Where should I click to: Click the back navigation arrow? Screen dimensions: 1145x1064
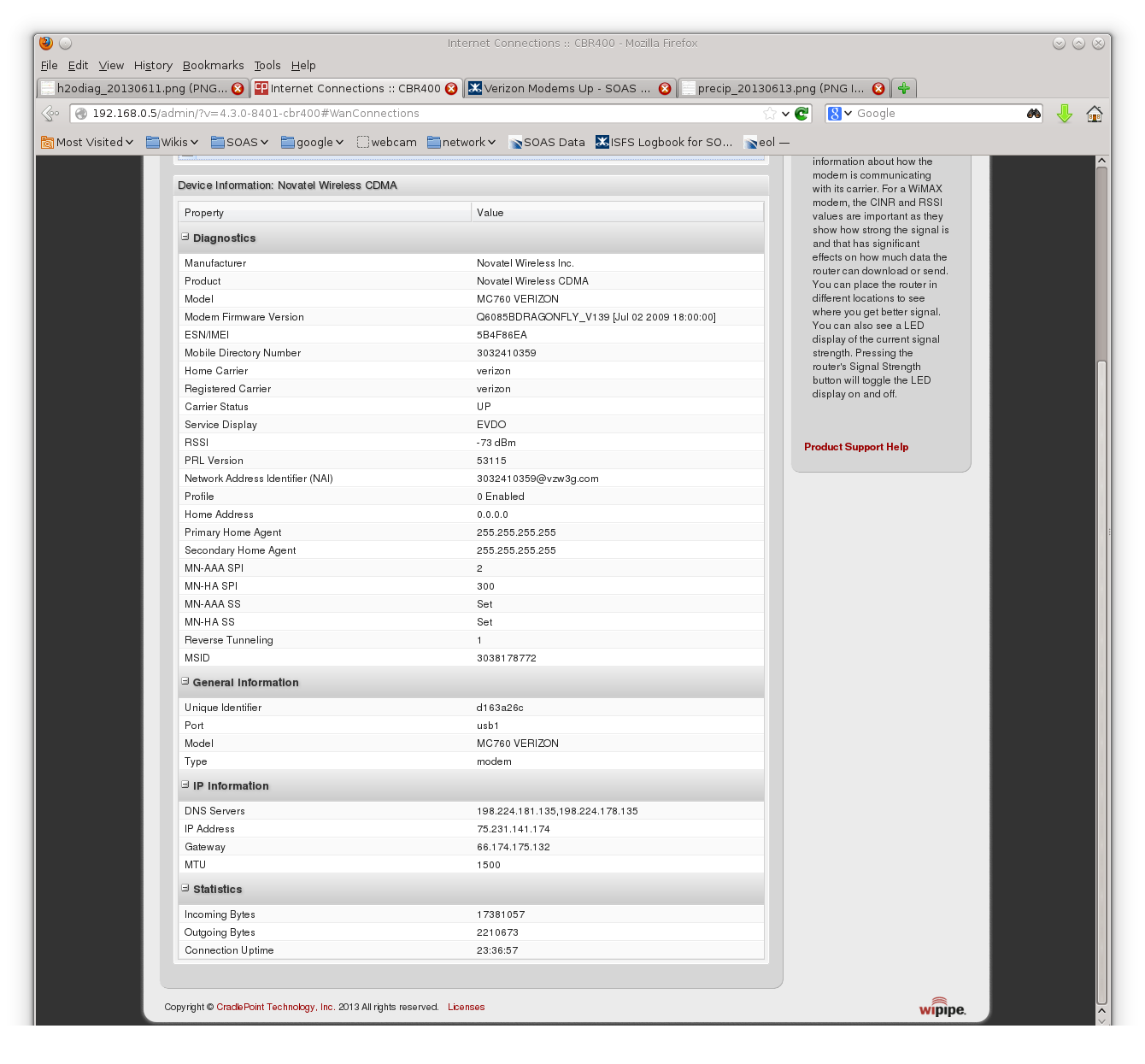(x=50, y=114)
